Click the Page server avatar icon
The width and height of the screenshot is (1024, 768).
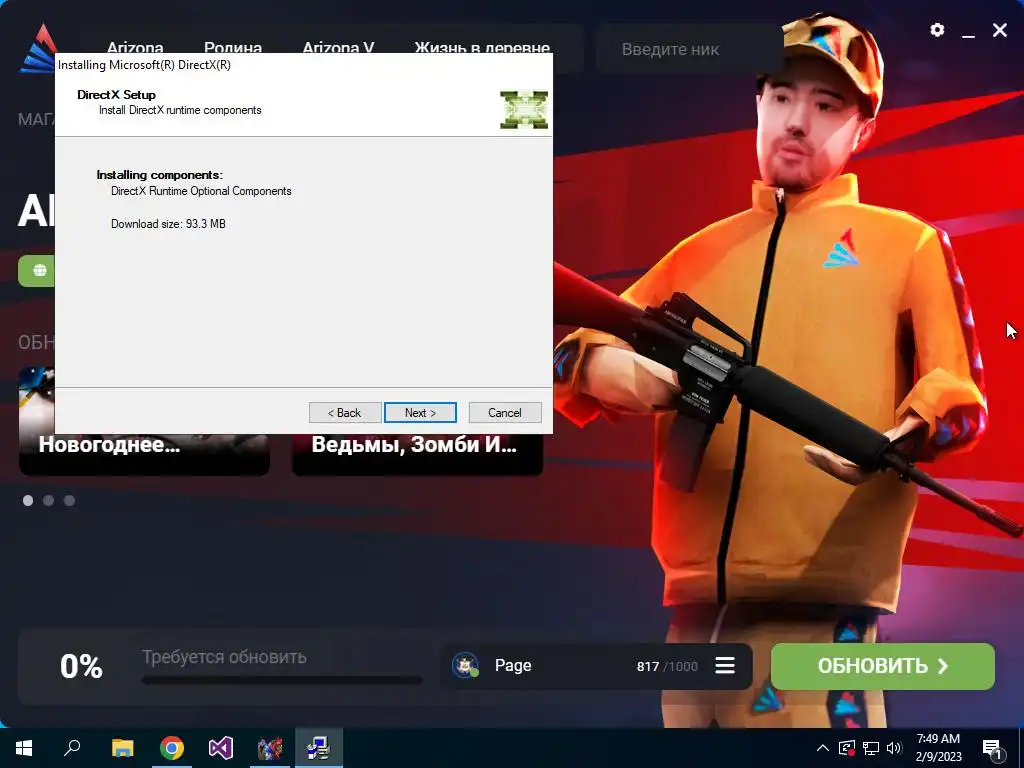(x=465, y=665)
